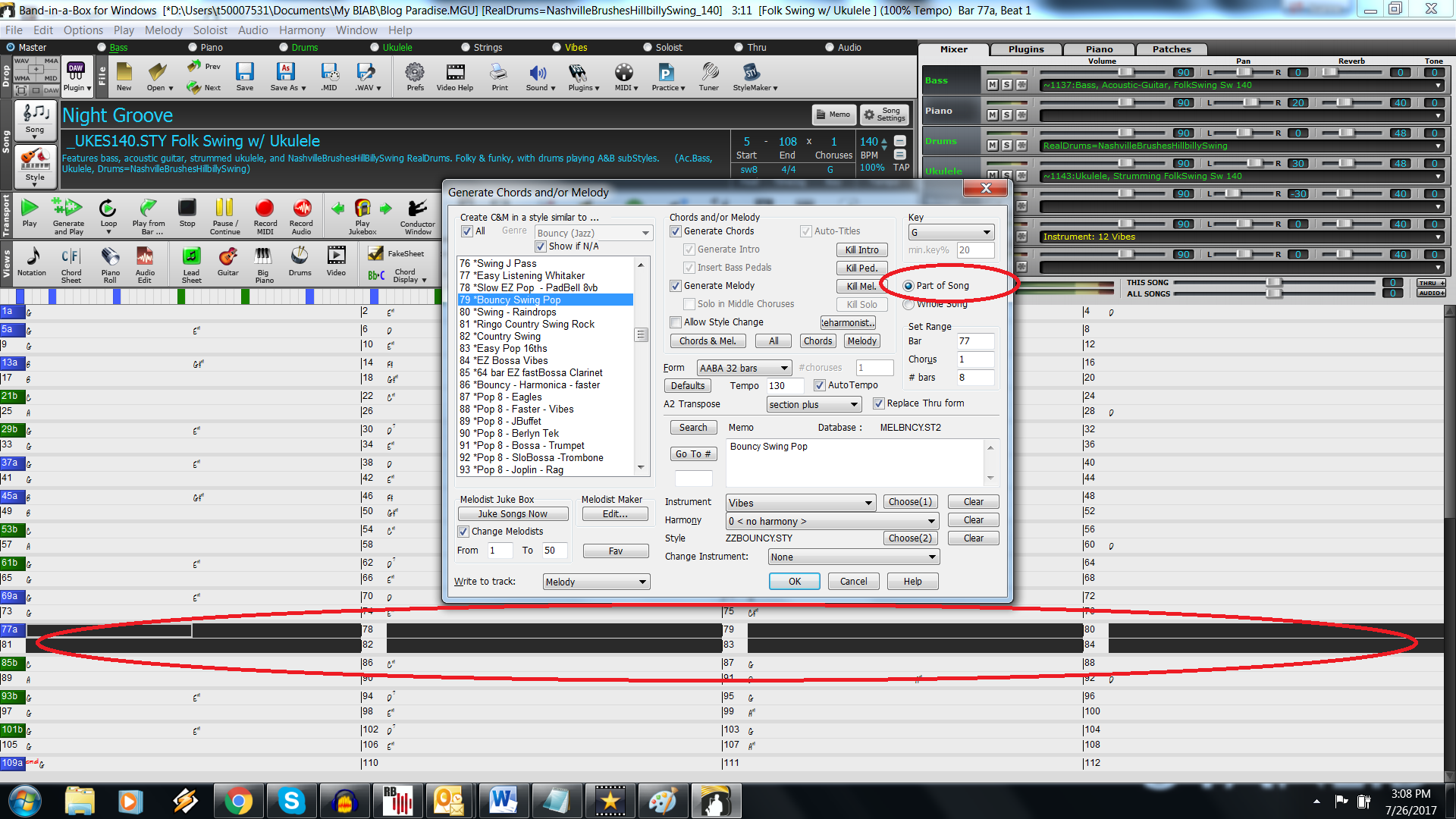Open the Tuner icon
Screen dimensions: 1456x819
click(709, 76)
